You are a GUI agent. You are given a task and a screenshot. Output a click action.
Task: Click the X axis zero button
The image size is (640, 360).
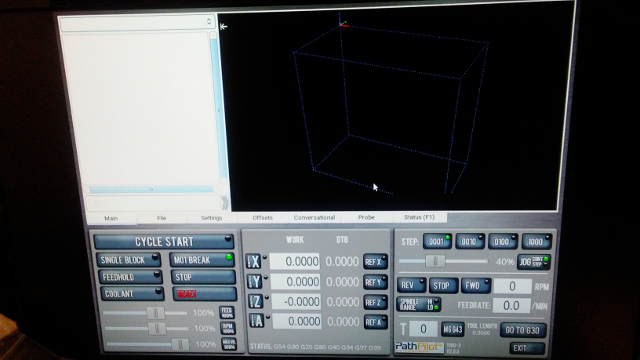click(x=254, y=261)
